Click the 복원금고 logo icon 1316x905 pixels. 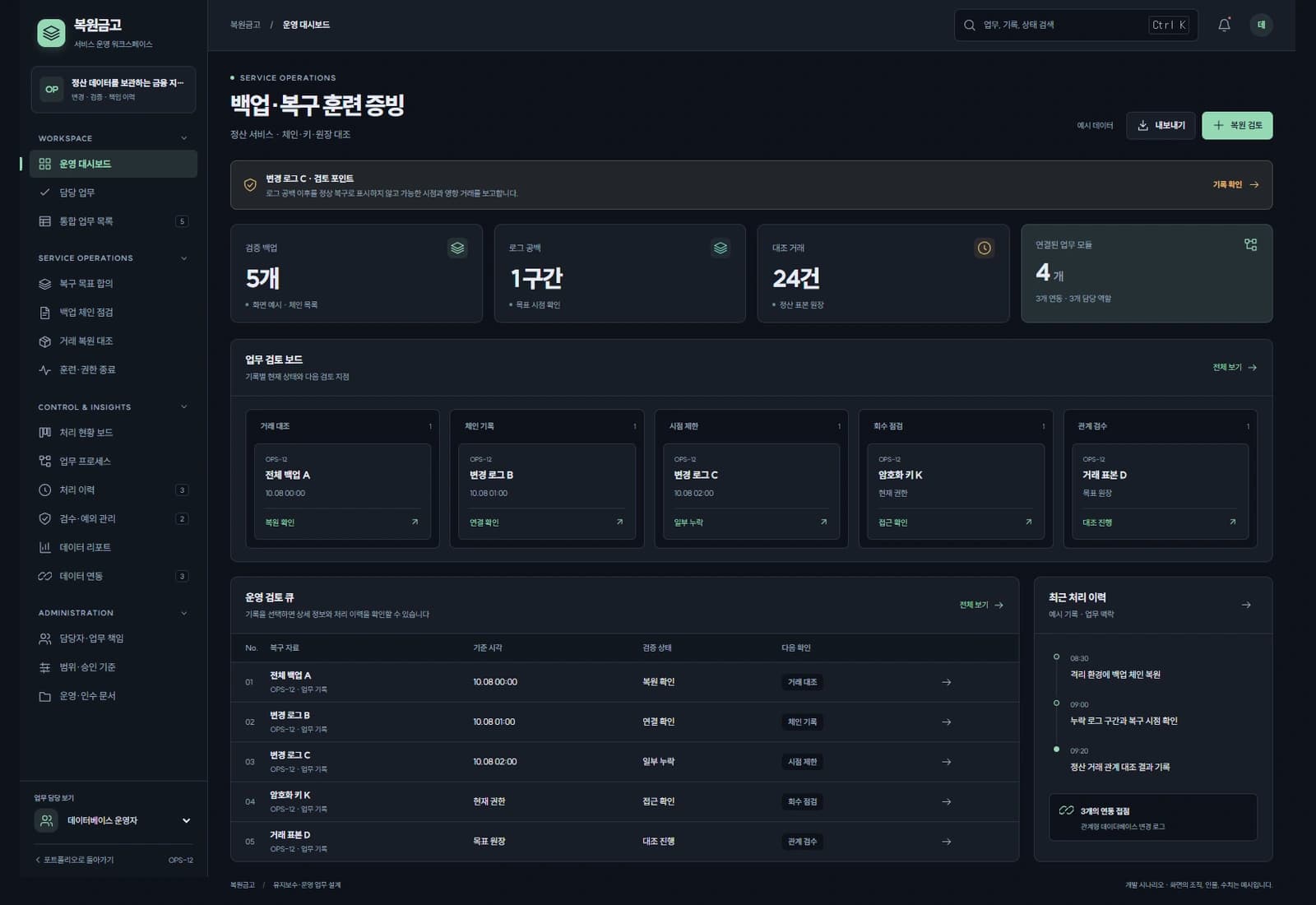coord(51,33)
